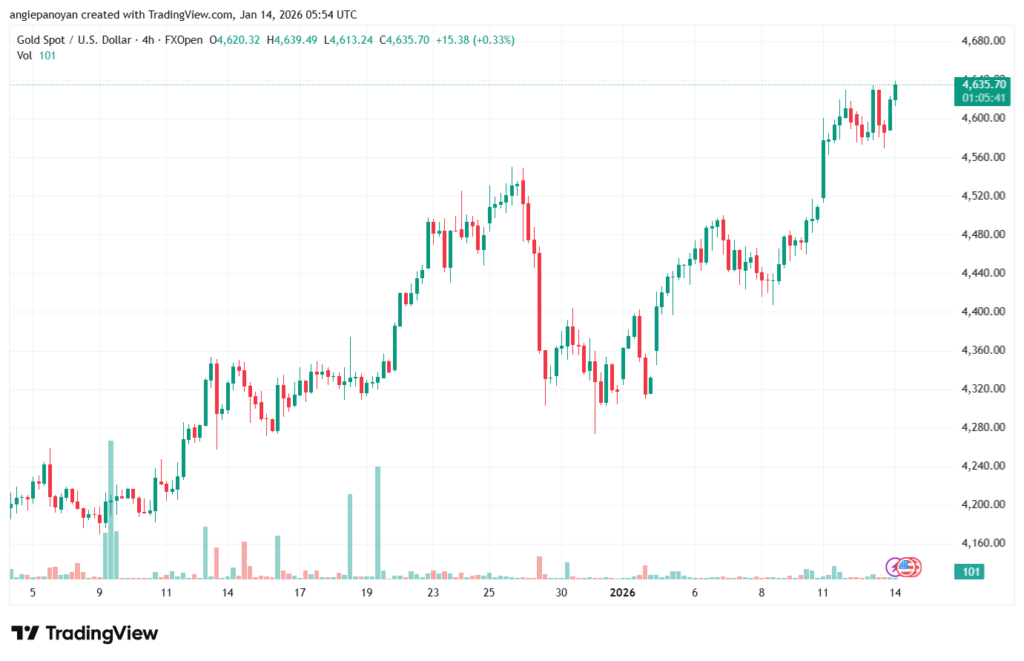
Task: Select the Vol indicator legend
Action: (x=25, y=56)
